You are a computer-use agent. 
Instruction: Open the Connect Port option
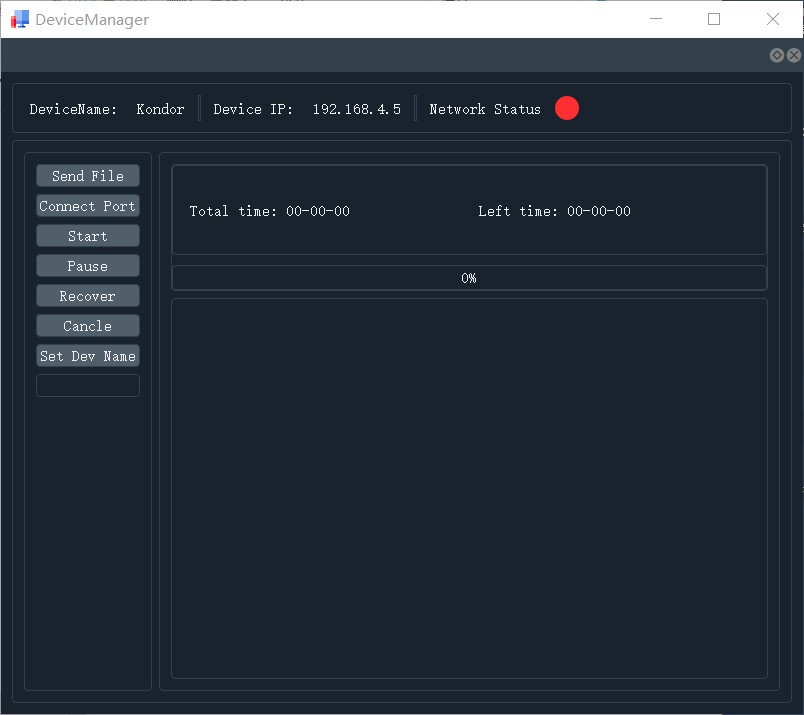point(88,206)
